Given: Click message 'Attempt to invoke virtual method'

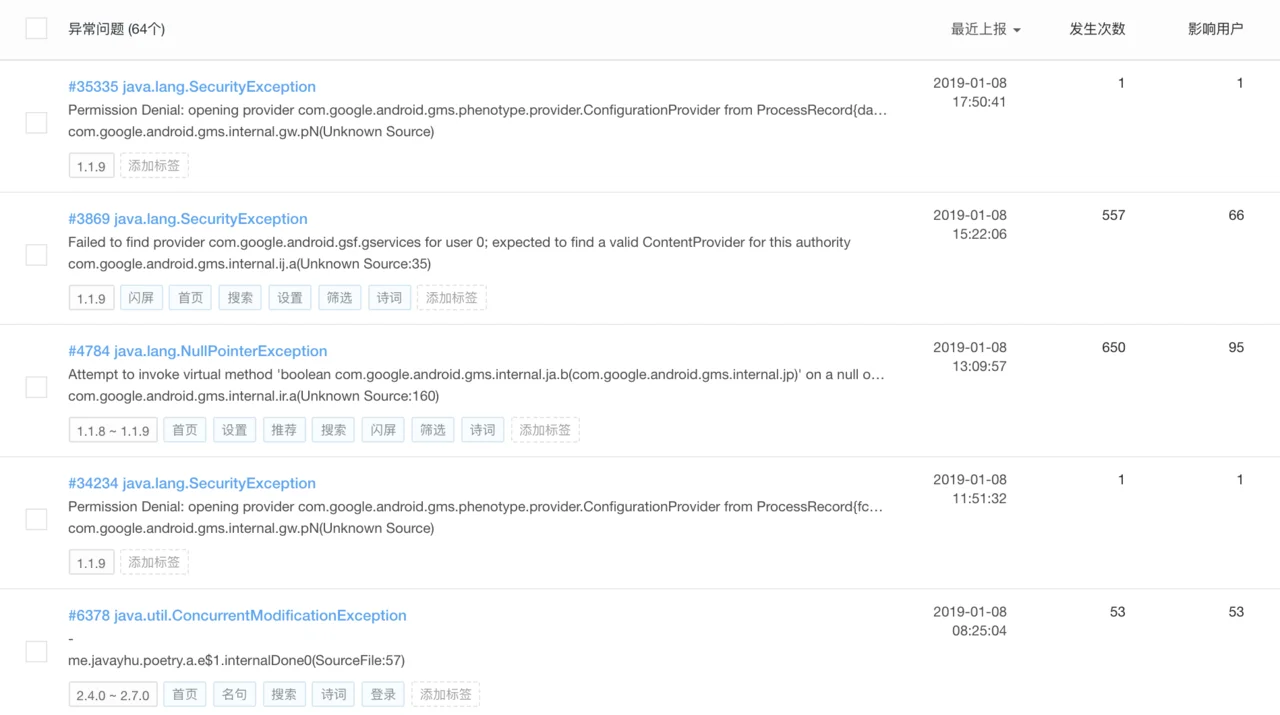Looking at the screenshot, I should (x=476, y=374).
